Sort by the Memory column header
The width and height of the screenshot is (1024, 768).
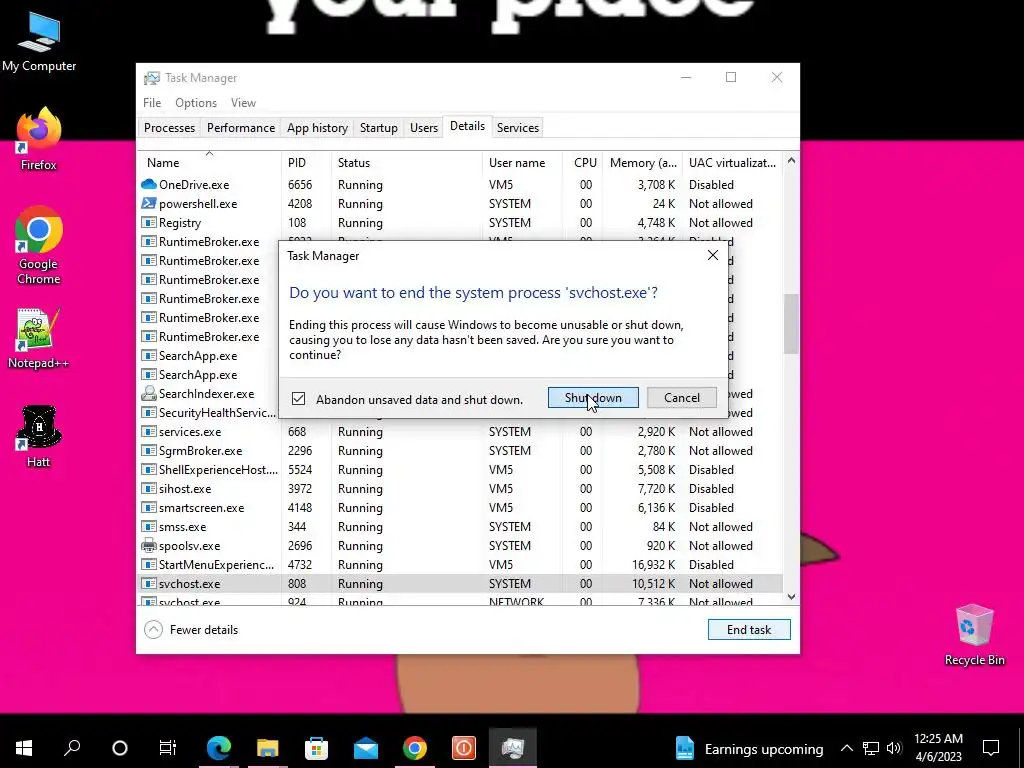pos(643,163)
